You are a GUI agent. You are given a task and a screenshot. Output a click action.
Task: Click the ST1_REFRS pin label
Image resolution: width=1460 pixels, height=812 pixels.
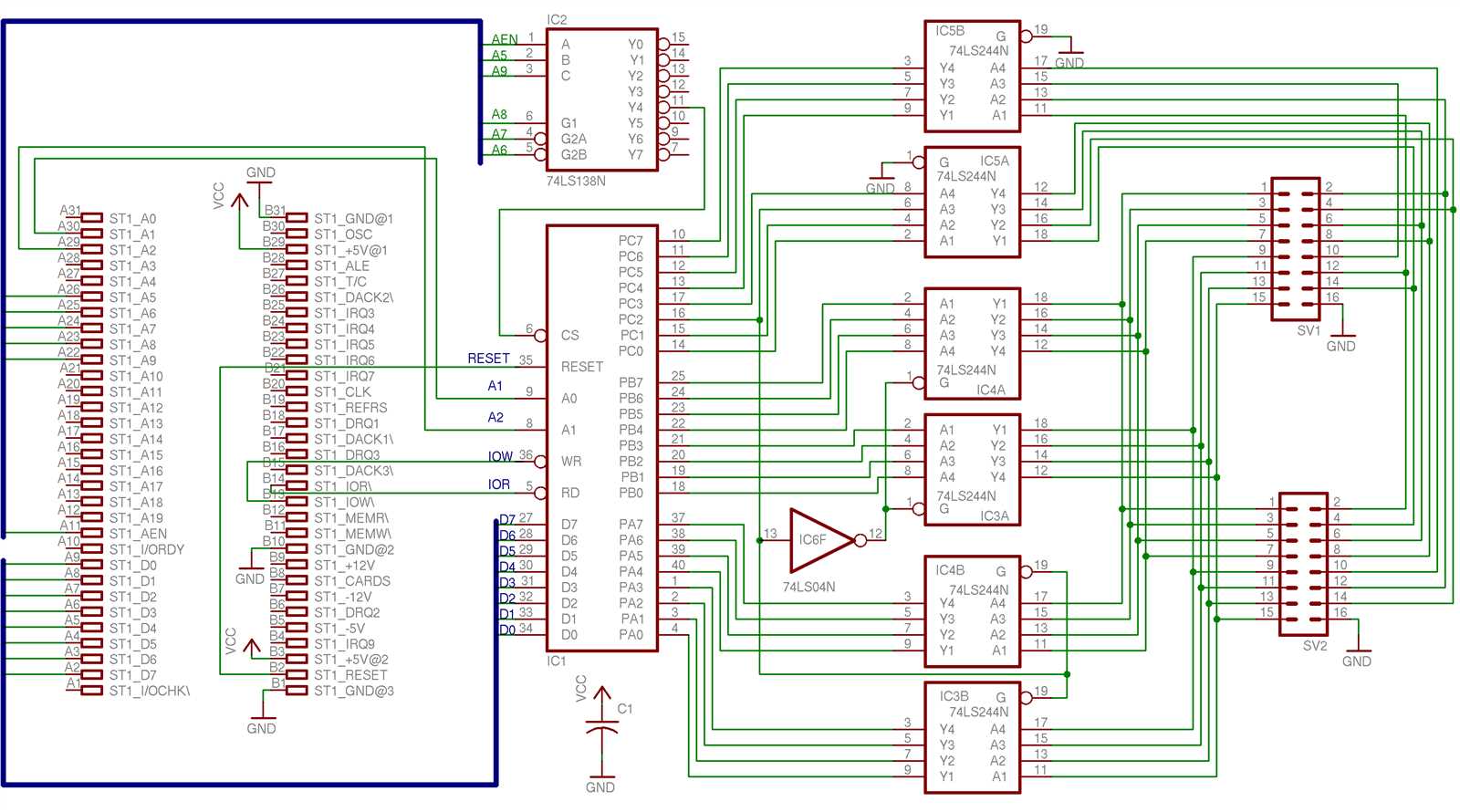tap(350, 408)
